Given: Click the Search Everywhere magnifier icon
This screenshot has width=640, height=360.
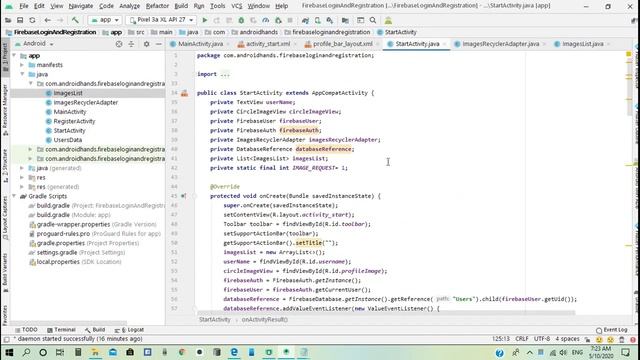Looking at the screenshot, I should tap(373, 20).
